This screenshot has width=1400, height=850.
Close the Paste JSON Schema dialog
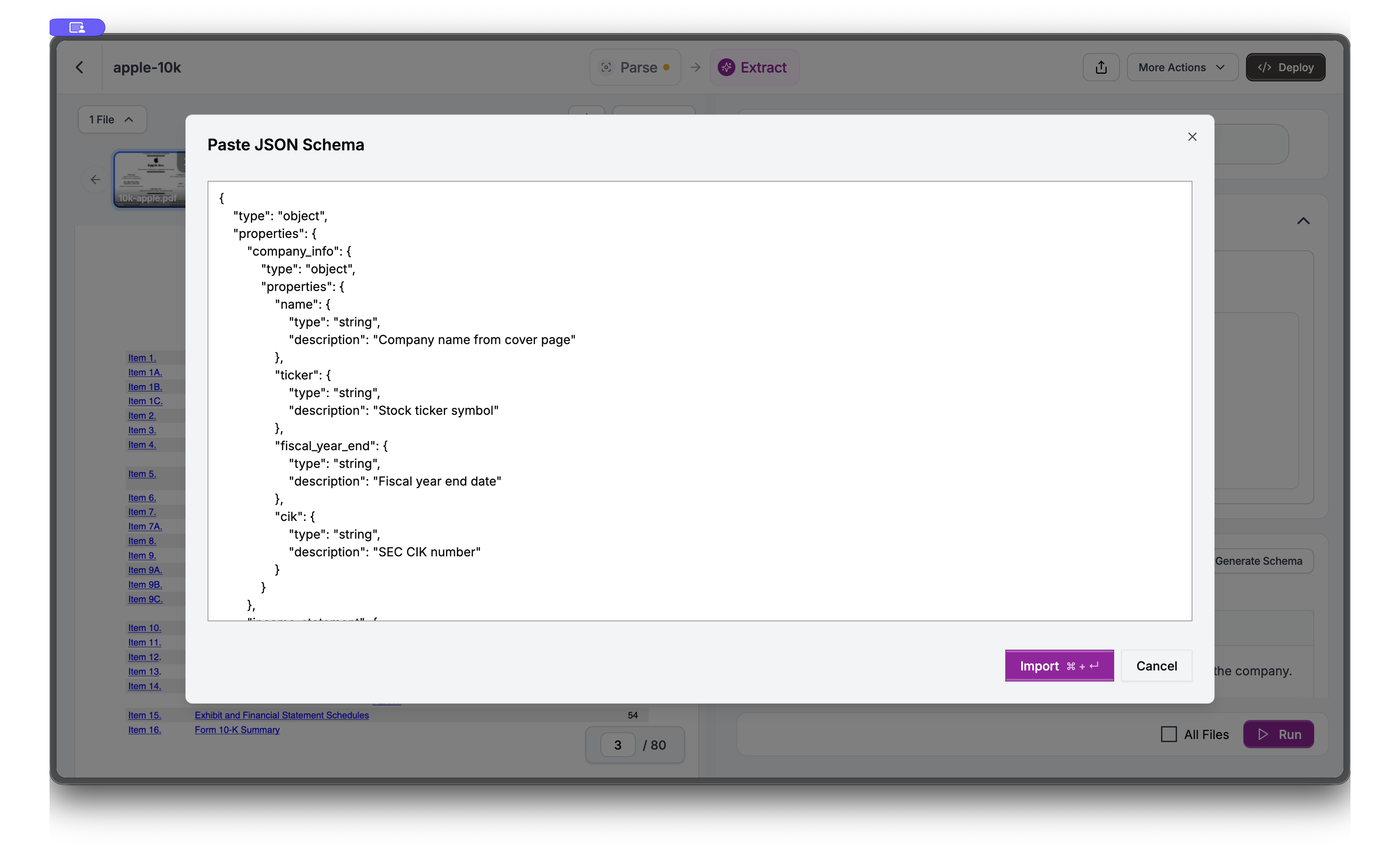point(1192,136)
